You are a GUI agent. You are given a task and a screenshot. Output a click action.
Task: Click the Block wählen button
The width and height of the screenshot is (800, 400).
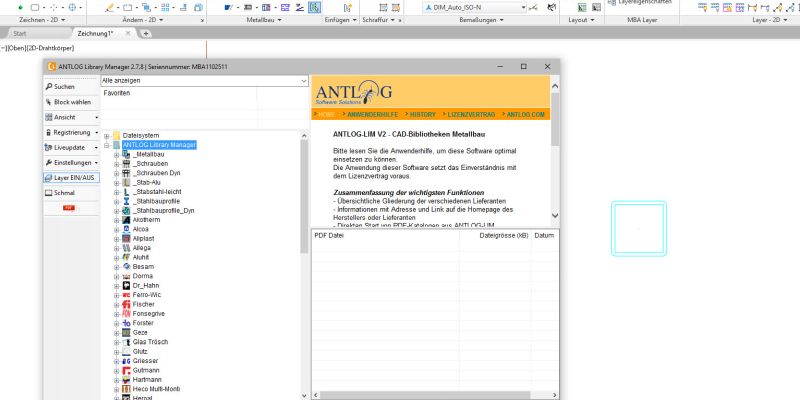point(71,102)
